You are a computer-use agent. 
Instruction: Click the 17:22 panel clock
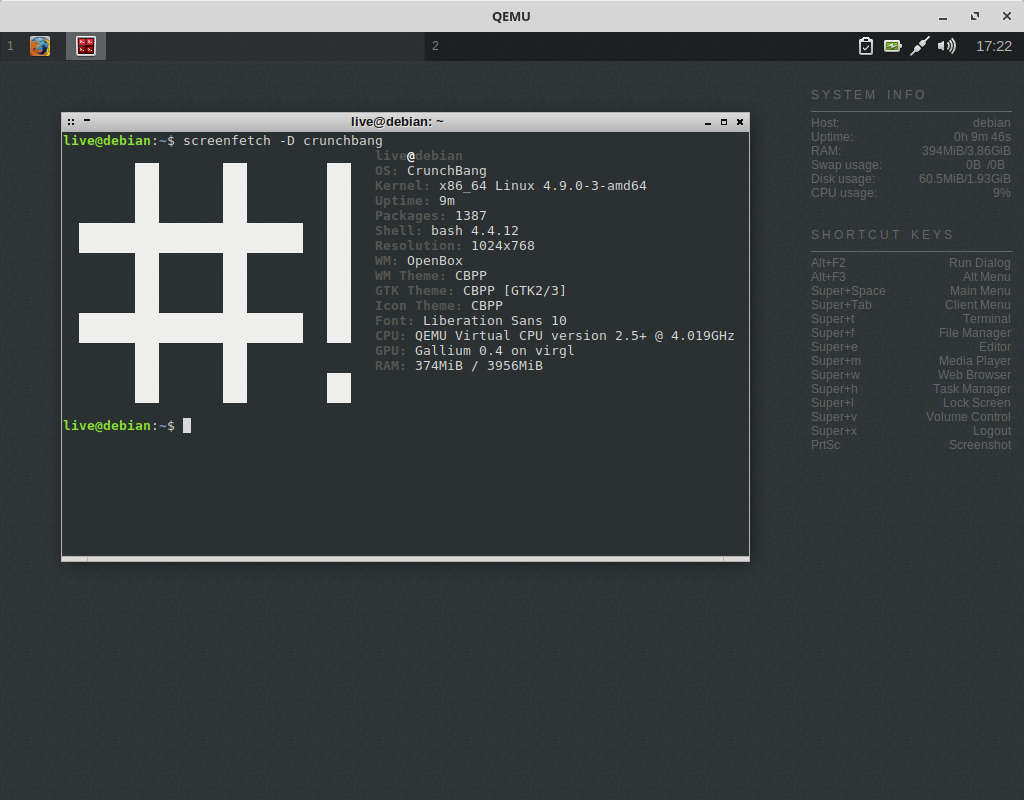click(x=994, y=46)
